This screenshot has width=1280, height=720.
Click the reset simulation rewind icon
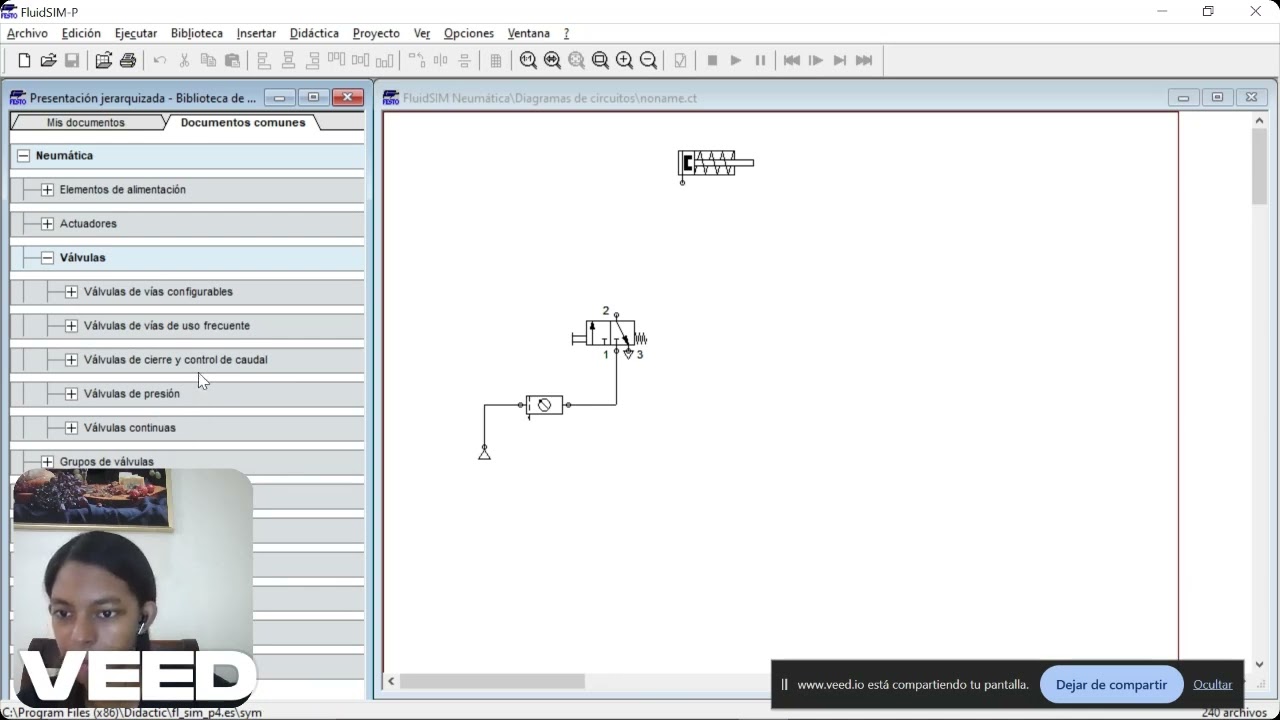point(792,60)
